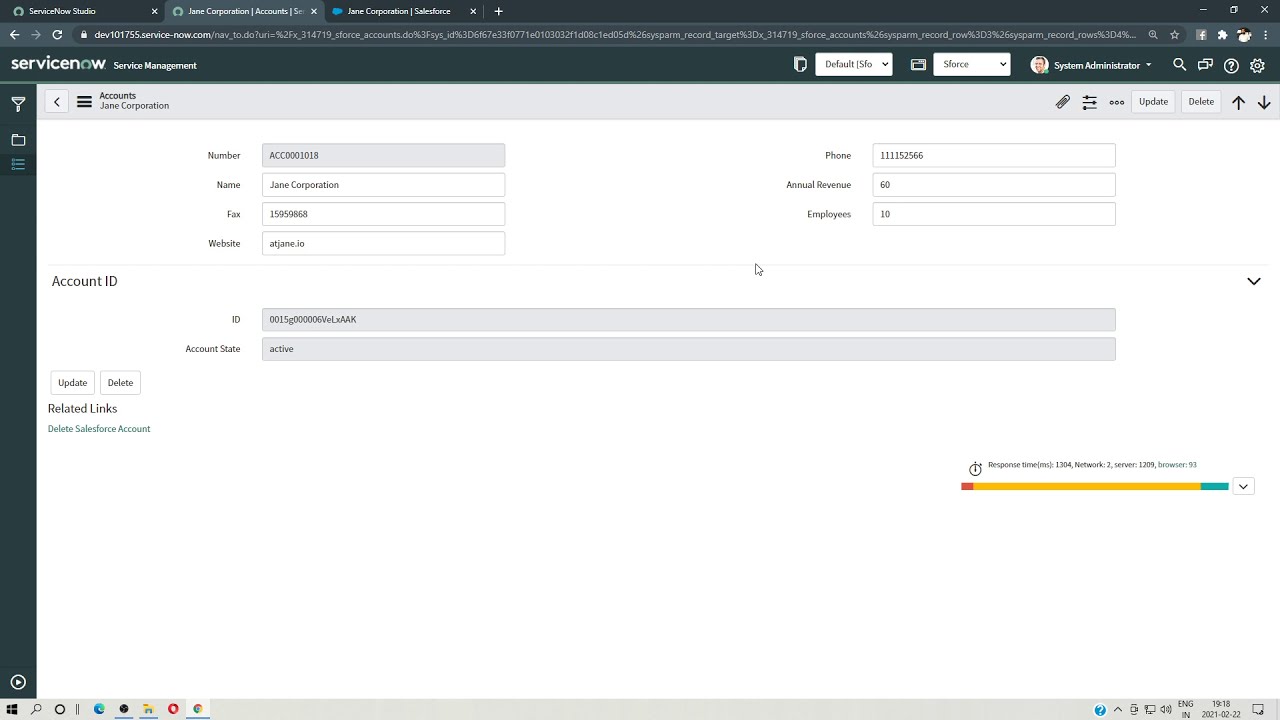
Task: Click the more options ellipsis icon
Action: coord(1116,101)
